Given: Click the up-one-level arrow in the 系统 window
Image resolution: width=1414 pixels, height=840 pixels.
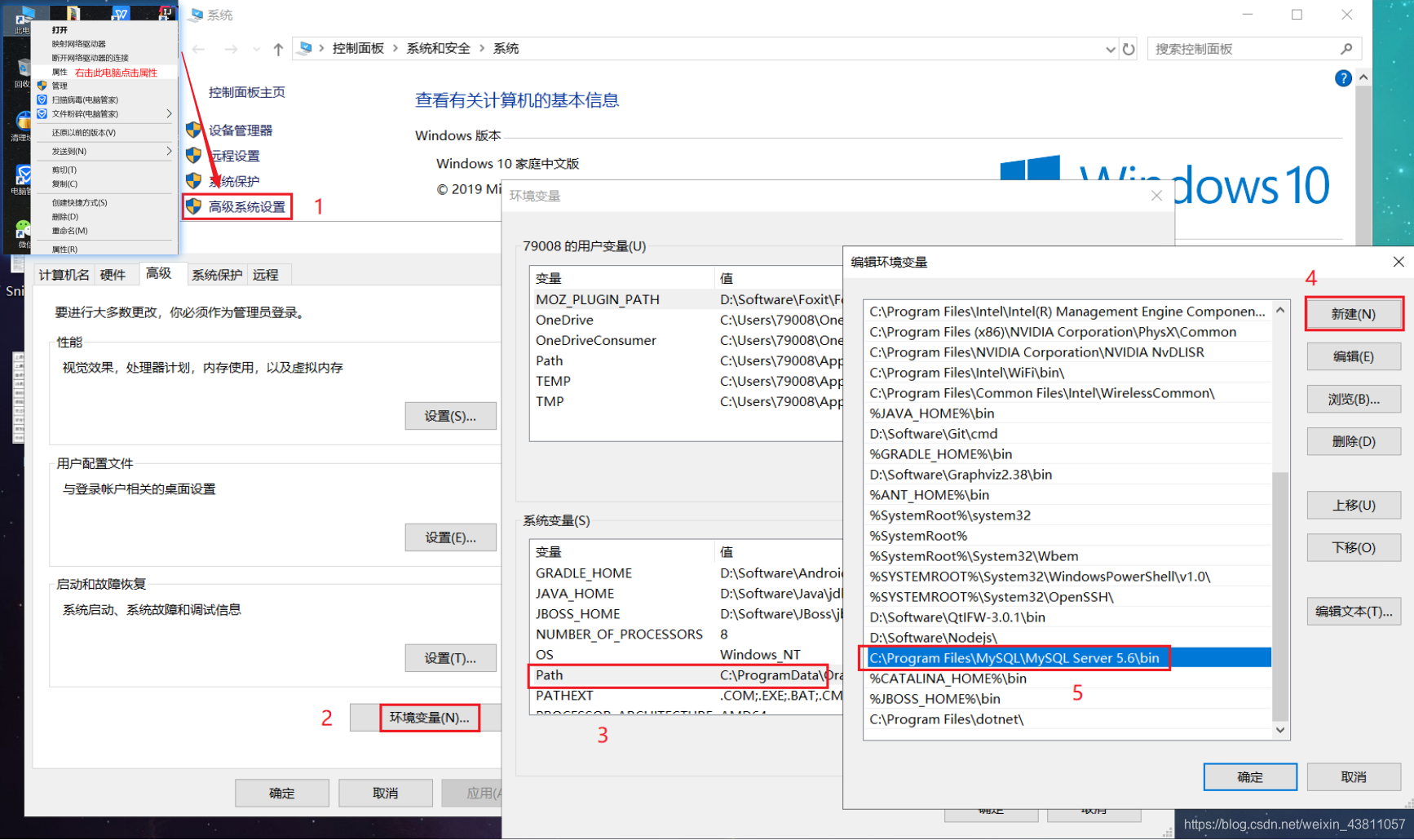Looking at the screenshot, I should [278, 49].
